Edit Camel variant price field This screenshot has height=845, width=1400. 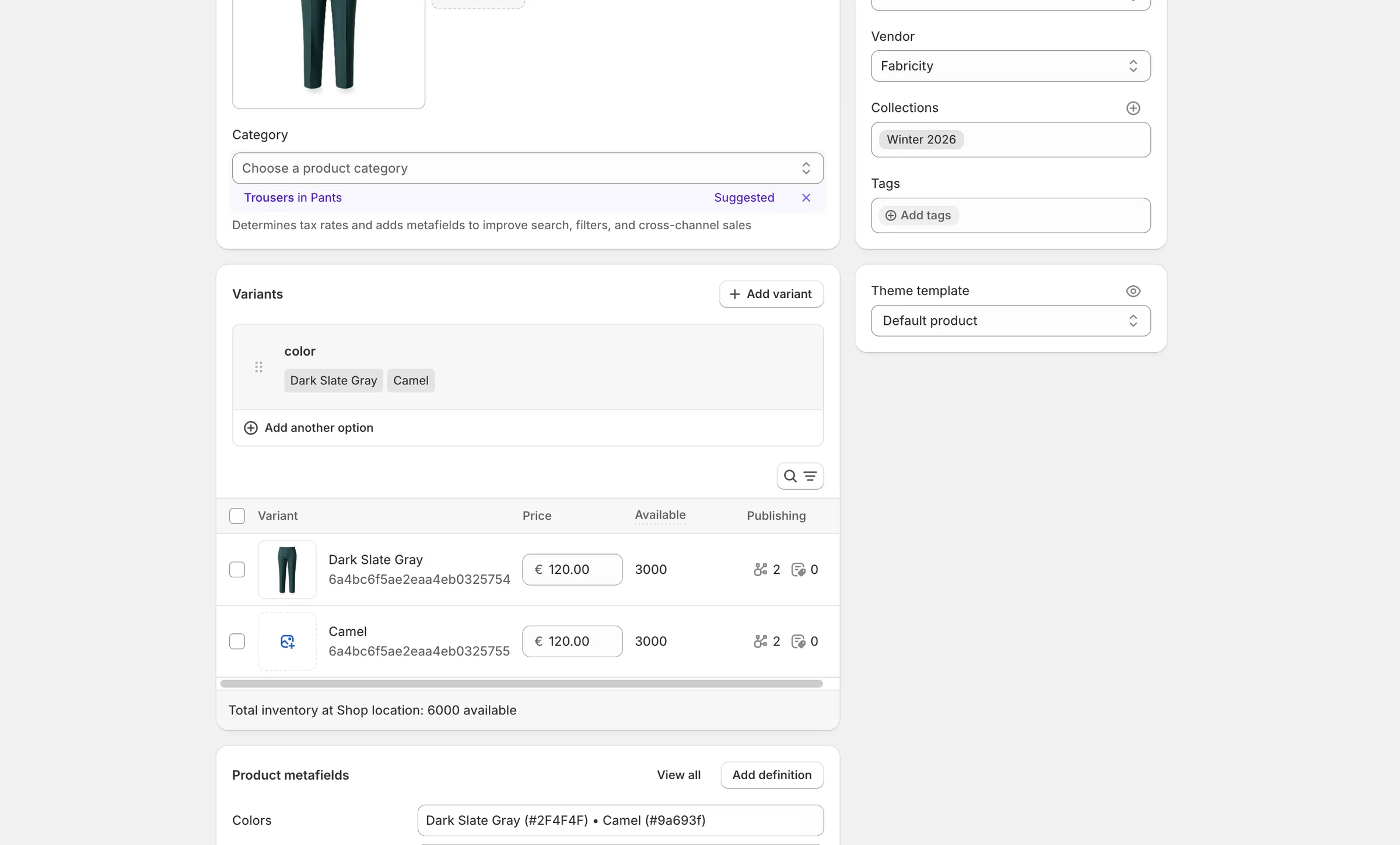pos(572,641)
